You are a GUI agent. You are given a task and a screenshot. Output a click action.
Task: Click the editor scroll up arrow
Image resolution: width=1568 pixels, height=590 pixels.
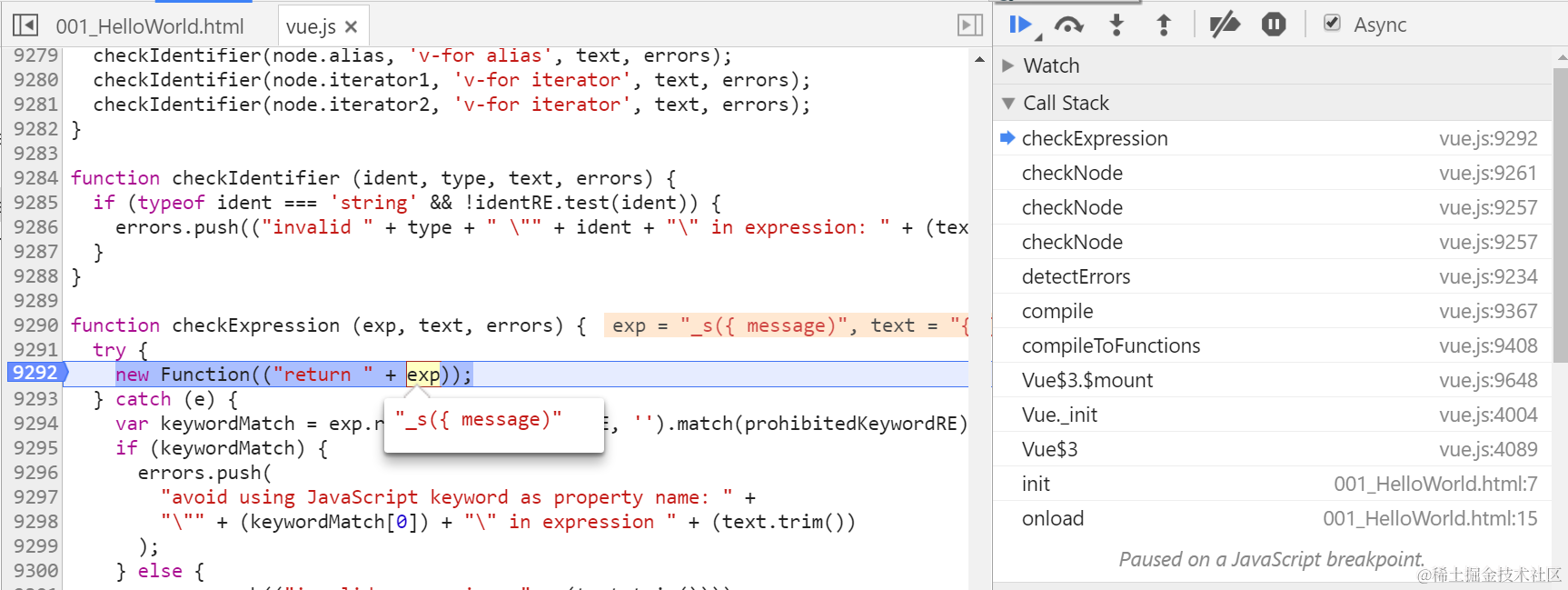tap(979, 59)
